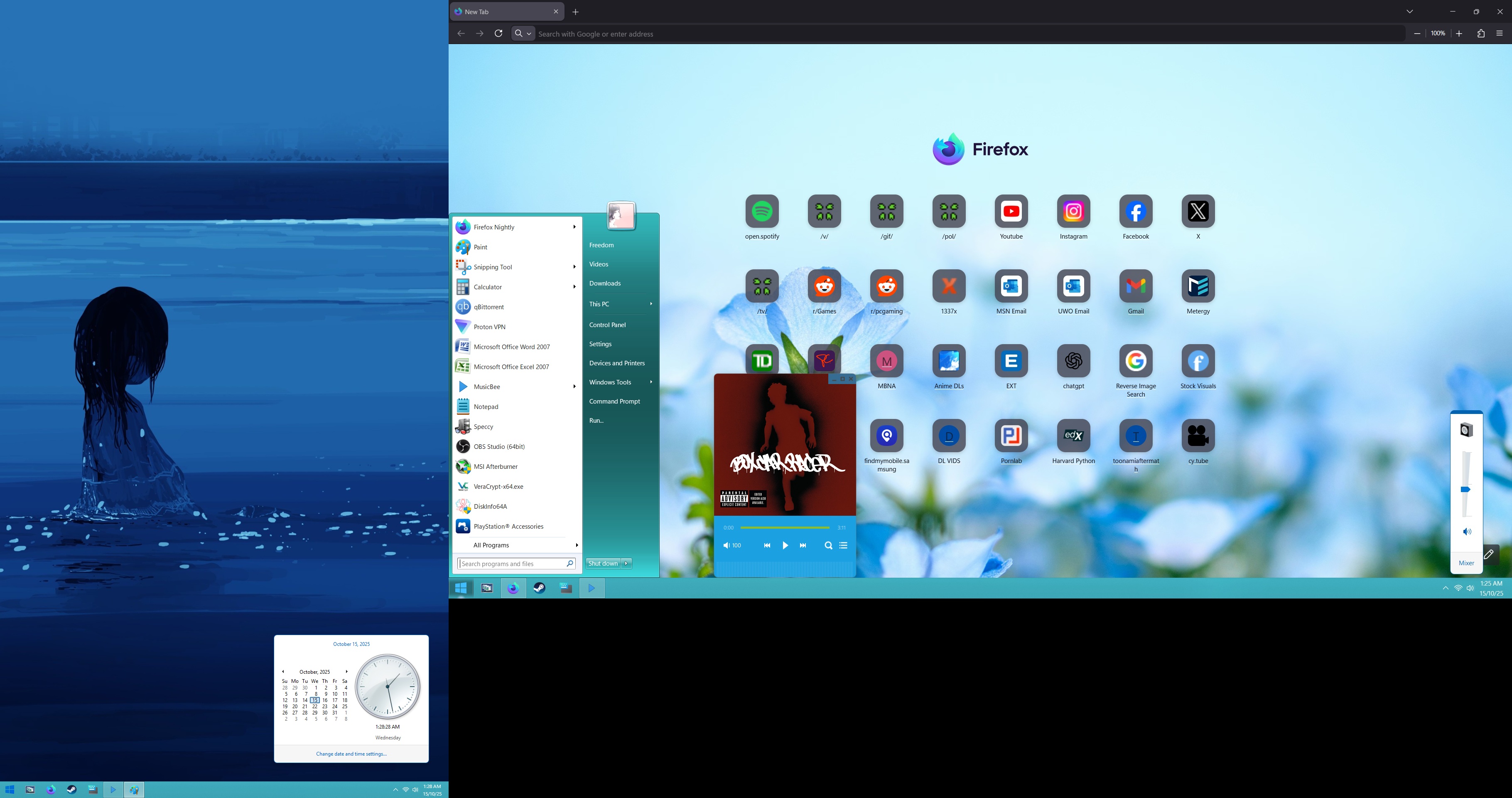Open the Gmail shortcut tile
Viewport: 1512px width, 798px height.
(1135, 286)
